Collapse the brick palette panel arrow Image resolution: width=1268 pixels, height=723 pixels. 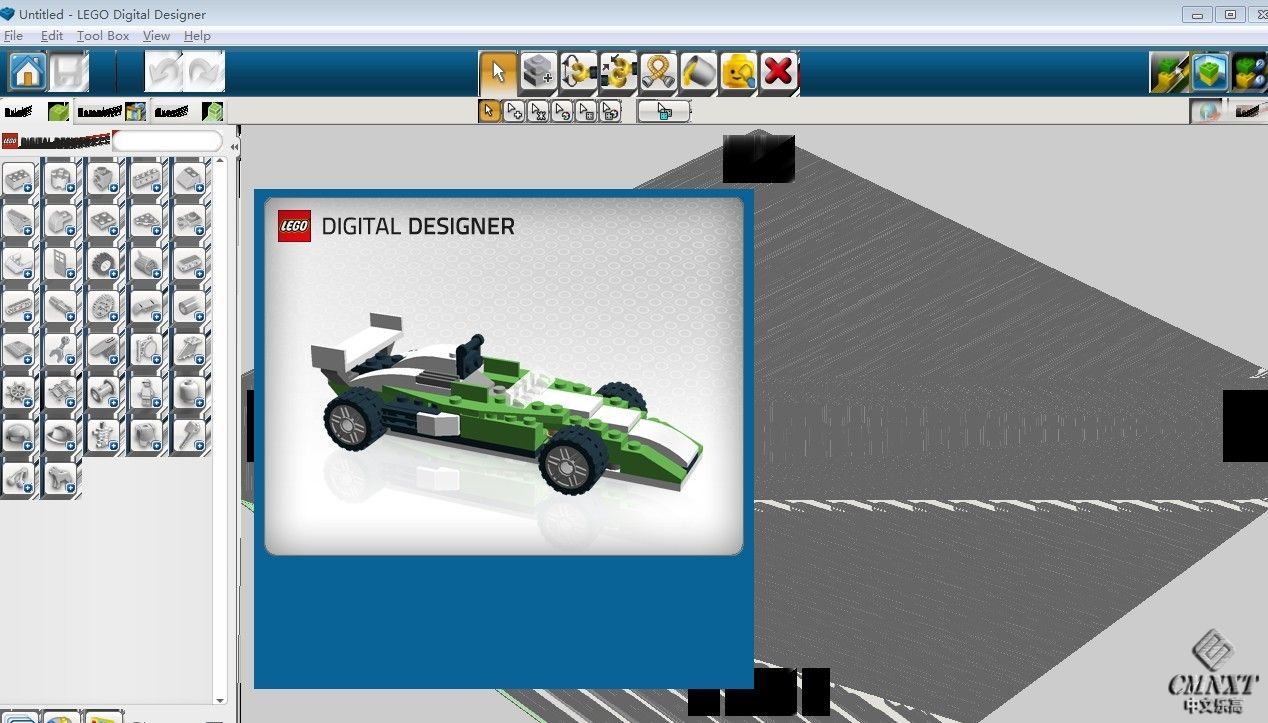tap(234, 146)
